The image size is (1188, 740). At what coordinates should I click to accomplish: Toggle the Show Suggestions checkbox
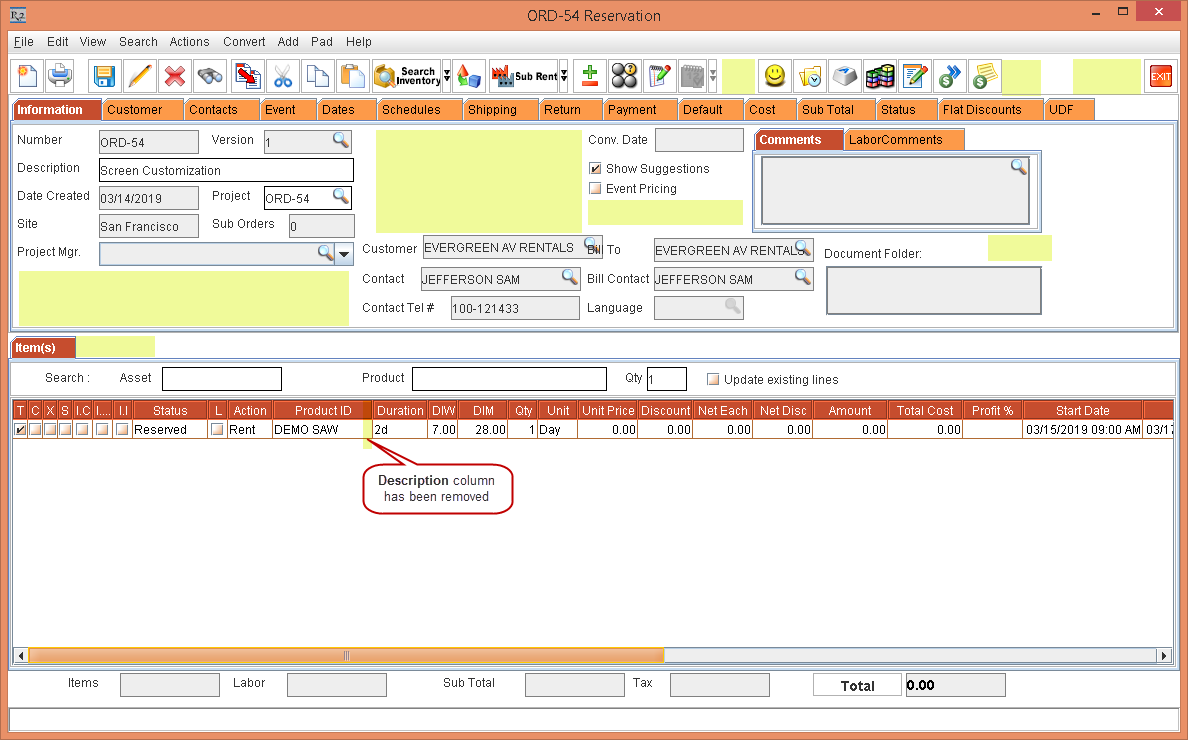point(596,168)
